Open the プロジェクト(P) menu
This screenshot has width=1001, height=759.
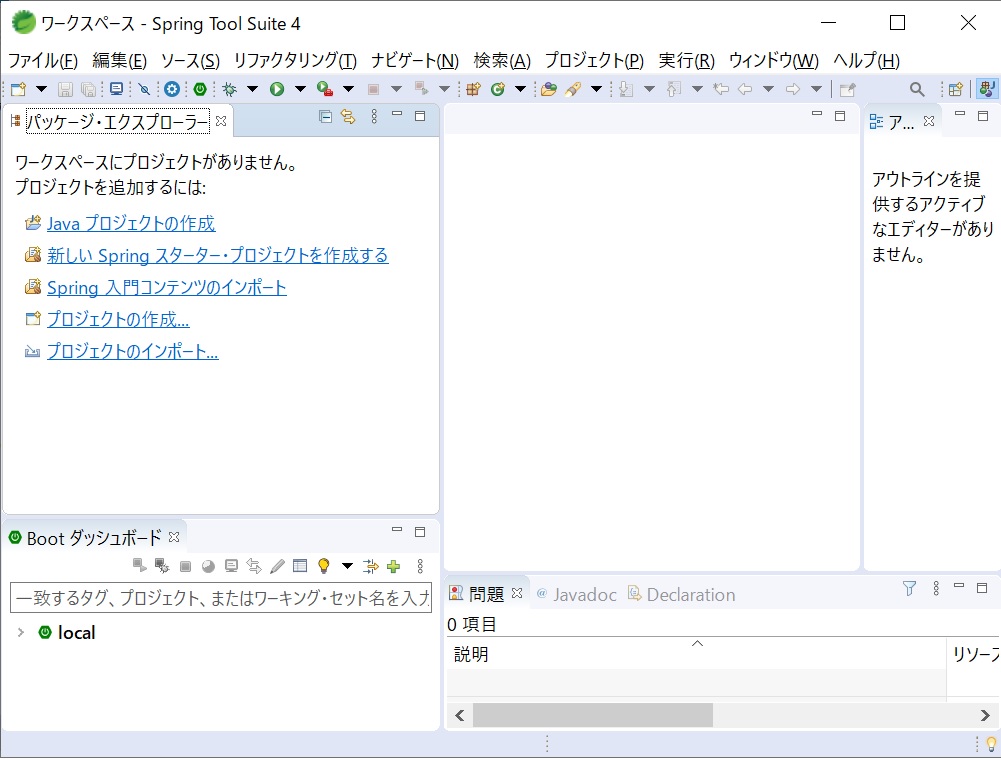pos(594,61)
